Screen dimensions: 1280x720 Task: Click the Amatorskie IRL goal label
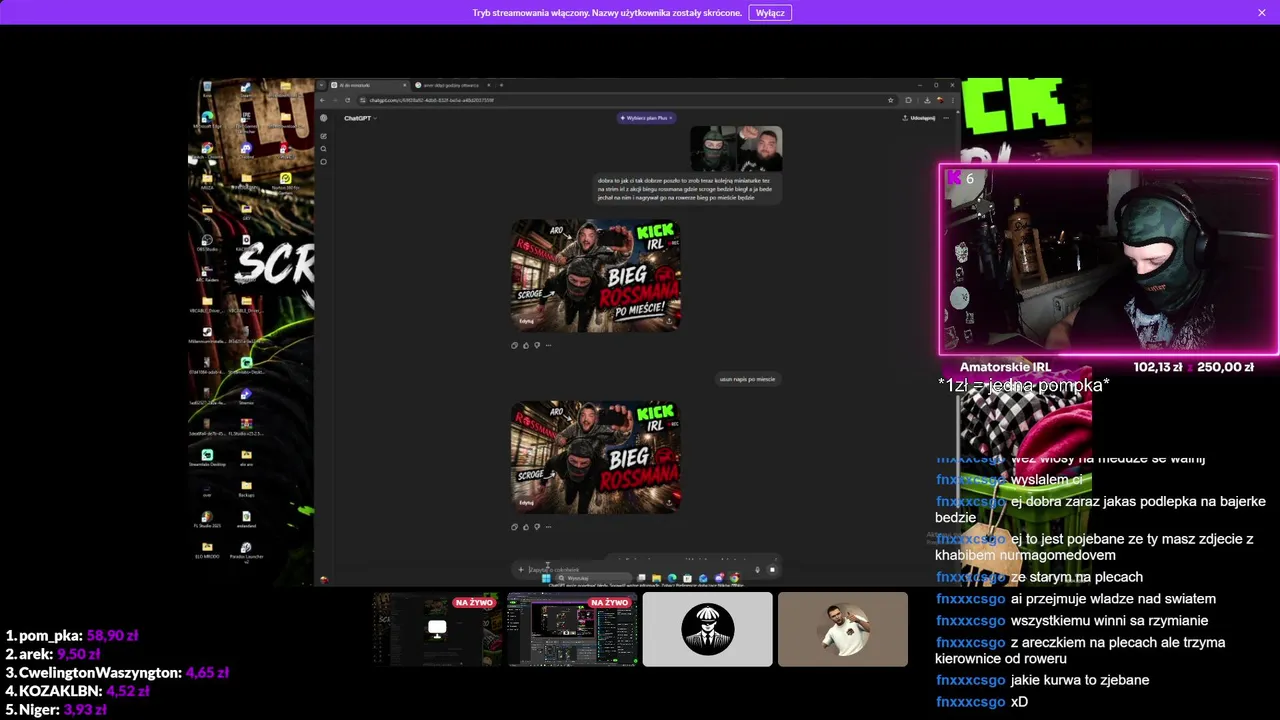click(x=1005, y=367)
